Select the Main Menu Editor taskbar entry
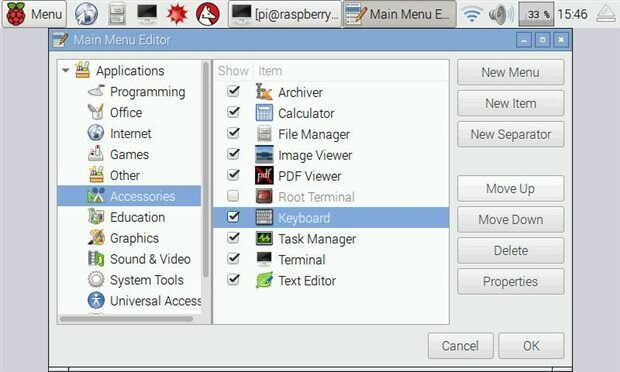This screenshot has width=620, height=372. [x=399, y=14]
